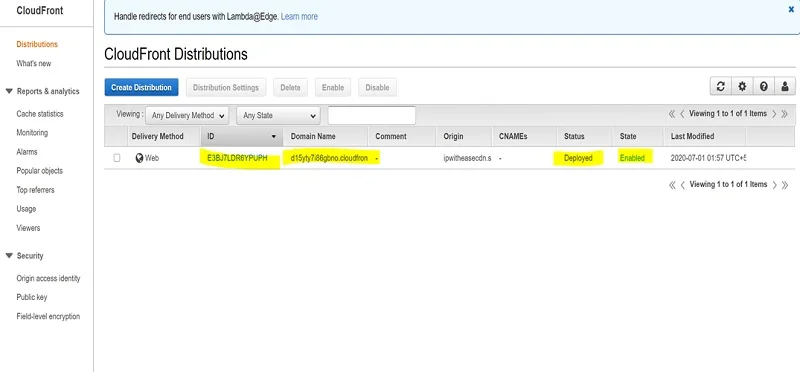Click the Distribution Settings button

pos(226,87)
